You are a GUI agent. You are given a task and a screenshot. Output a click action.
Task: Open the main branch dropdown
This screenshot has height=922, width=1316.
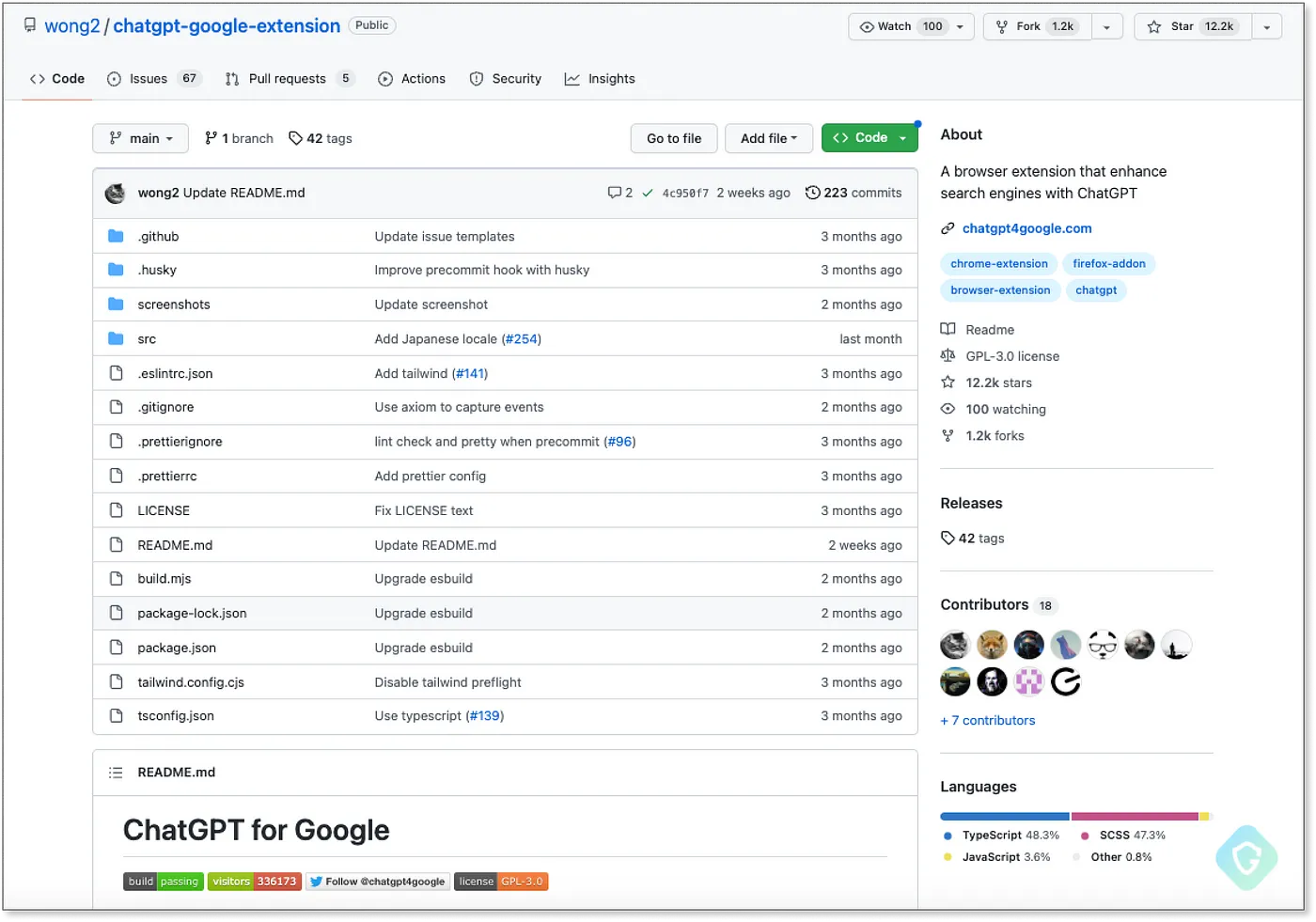[141, 138]
